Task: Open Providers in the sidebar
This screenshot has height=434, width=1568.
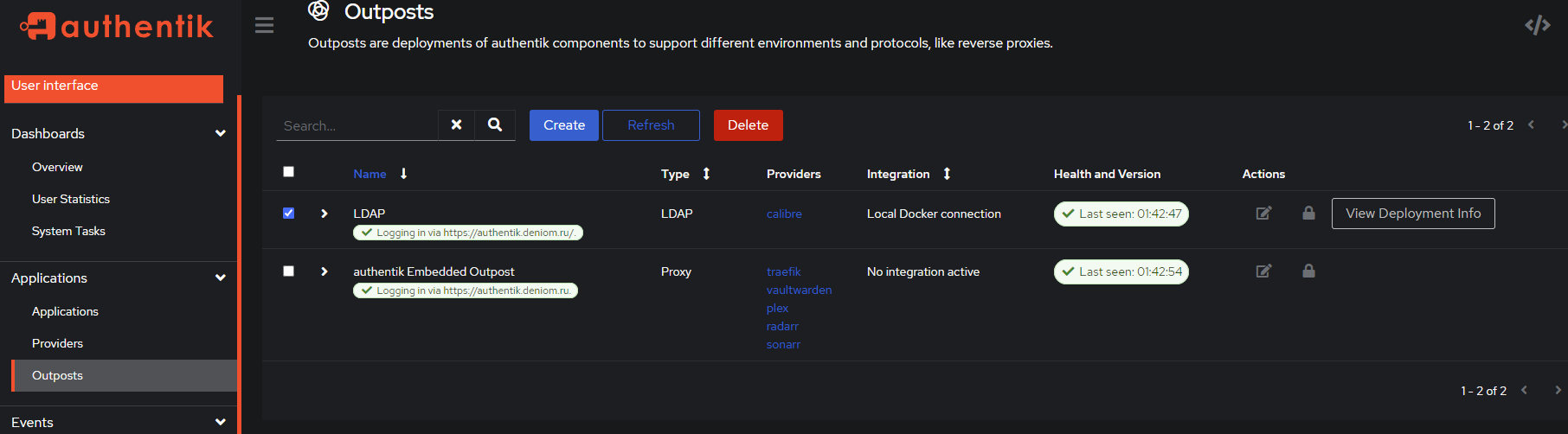Action: [x=57, y=343]
